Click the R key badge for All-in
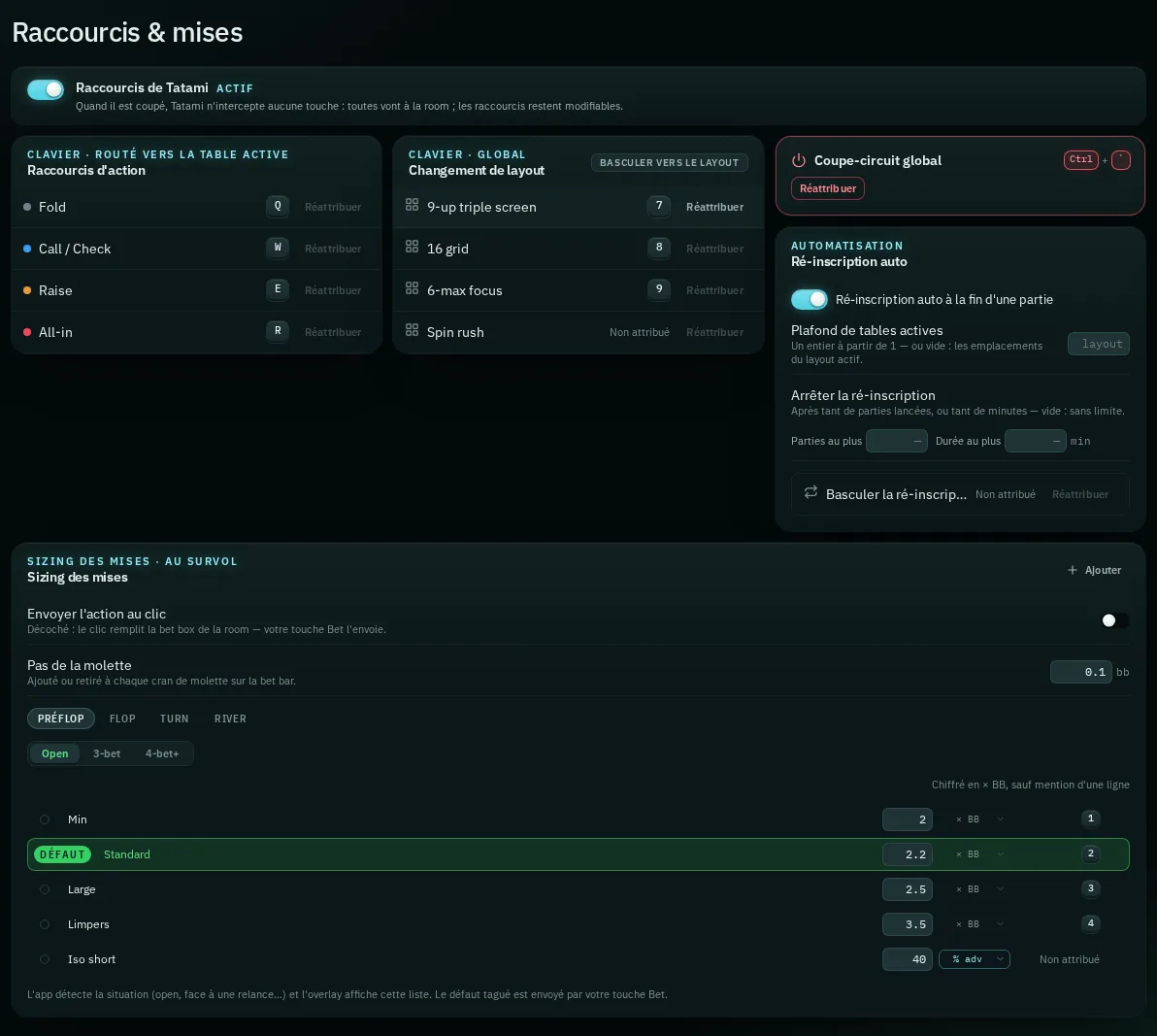Viewport: 1157px width, 1036px height. 278,331
